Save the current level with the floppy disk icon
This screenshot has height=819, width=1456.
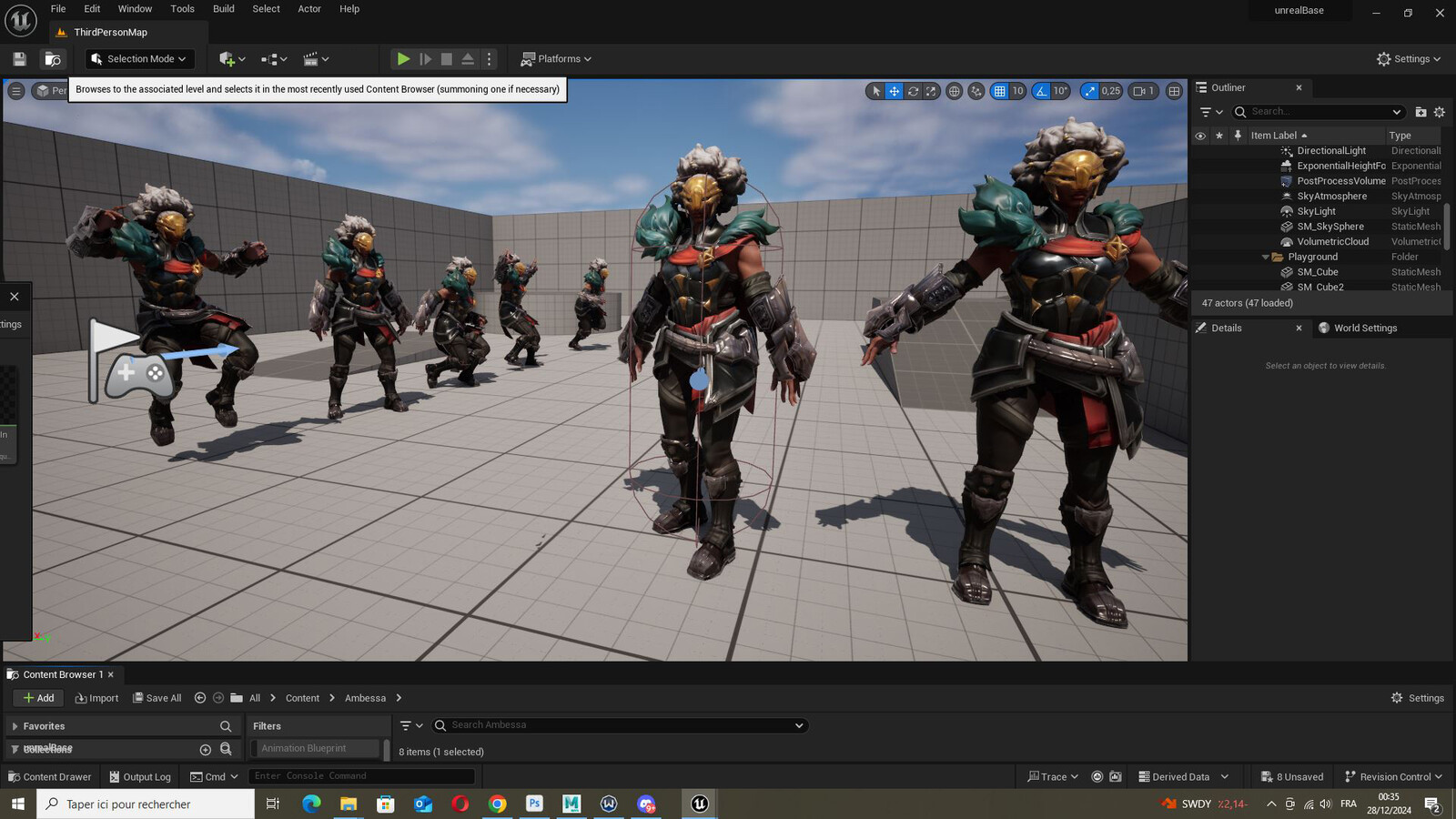point(19,59)
